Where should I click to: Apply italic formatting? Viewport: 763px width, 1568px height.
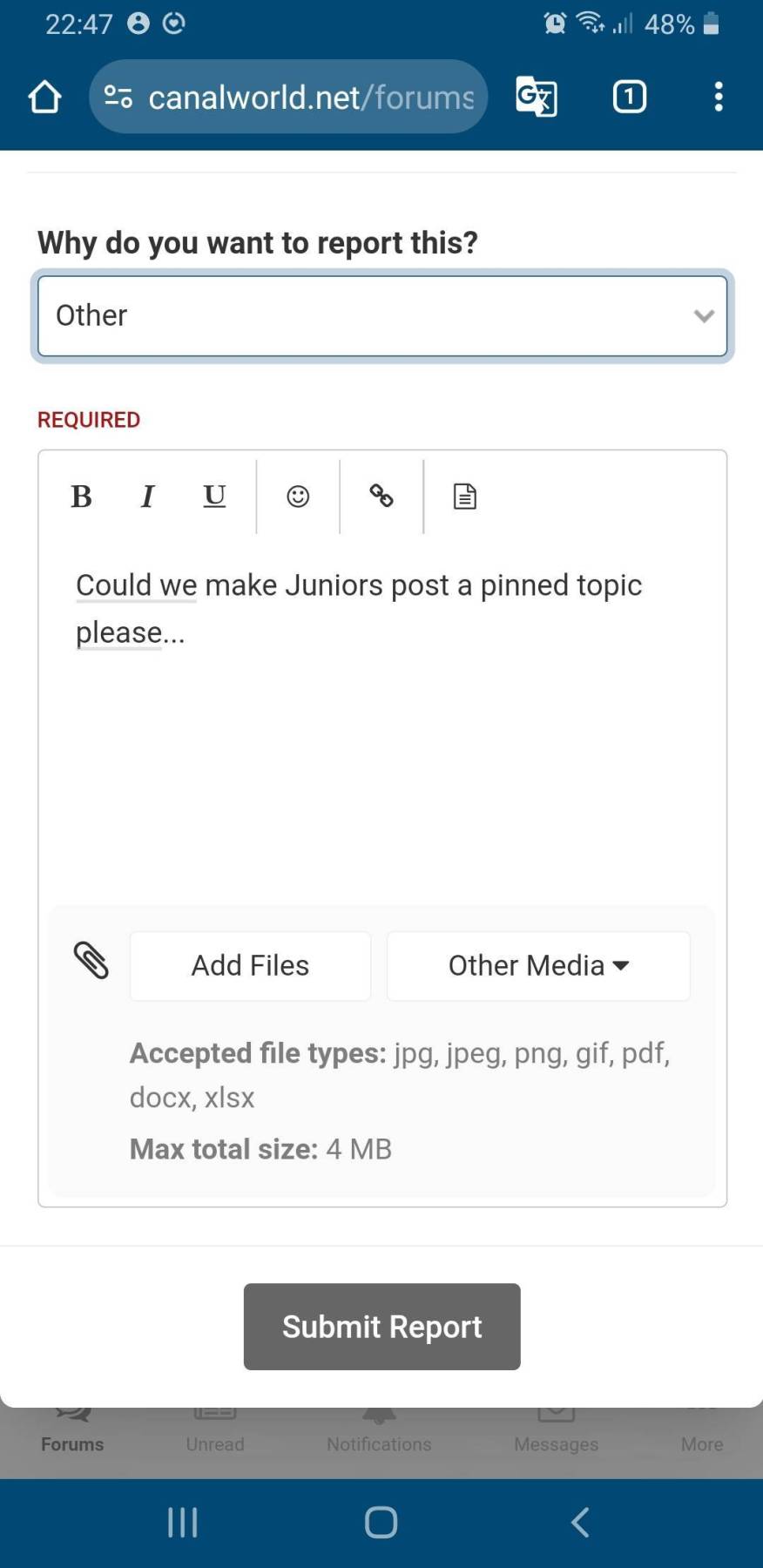pos(147,497)
